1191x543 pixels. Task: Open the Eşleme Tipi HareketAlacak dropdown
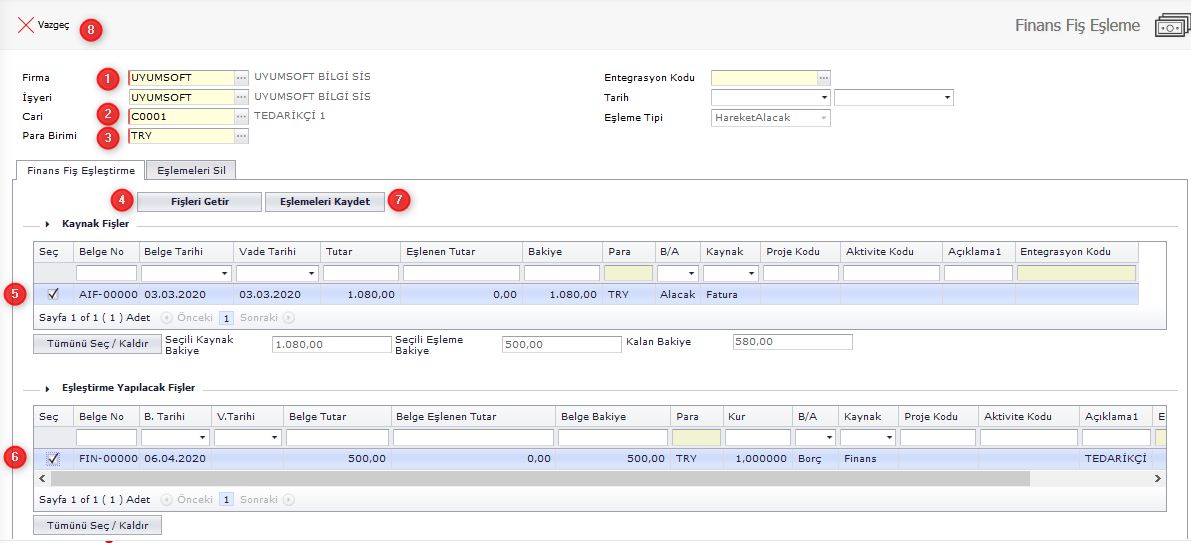pos(824,118)
